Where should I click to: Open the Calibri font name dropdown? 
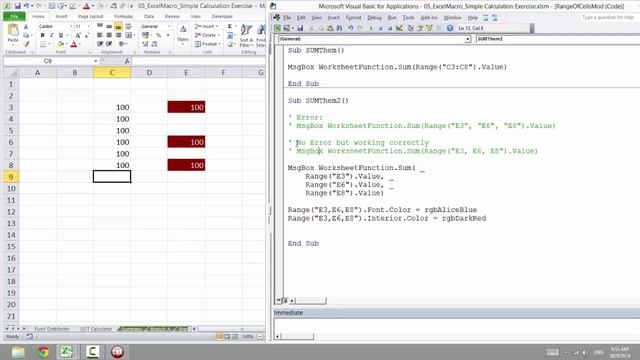71,27
